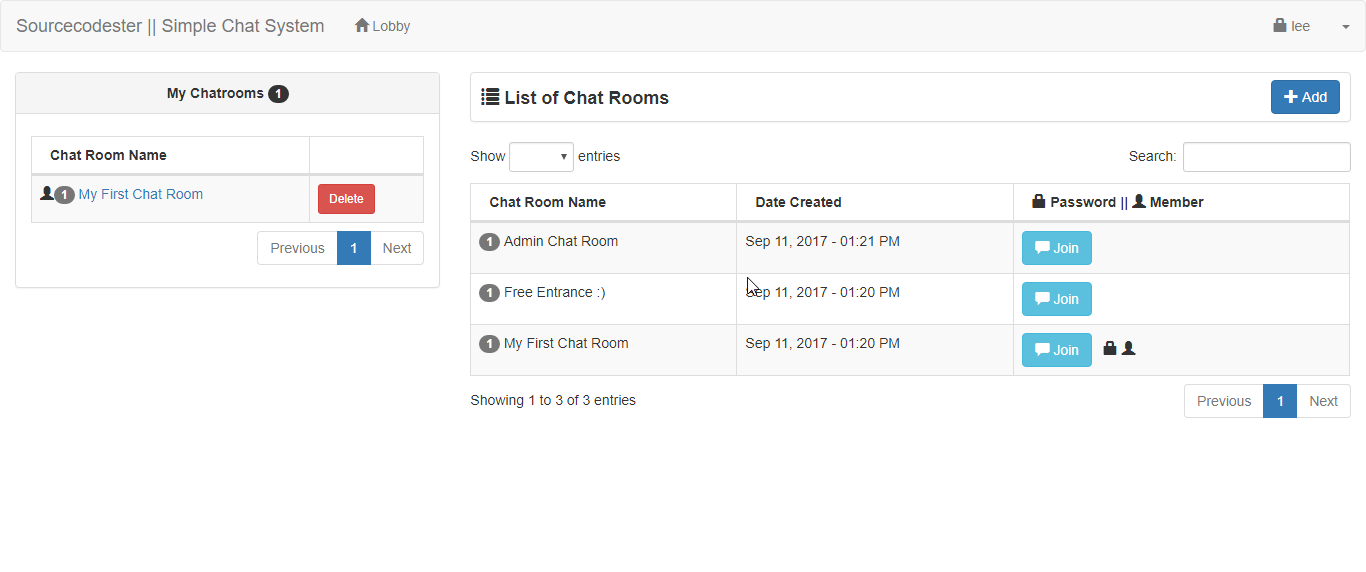
Task: Click the lock icon beside username lee
Action: (1279, 26)
